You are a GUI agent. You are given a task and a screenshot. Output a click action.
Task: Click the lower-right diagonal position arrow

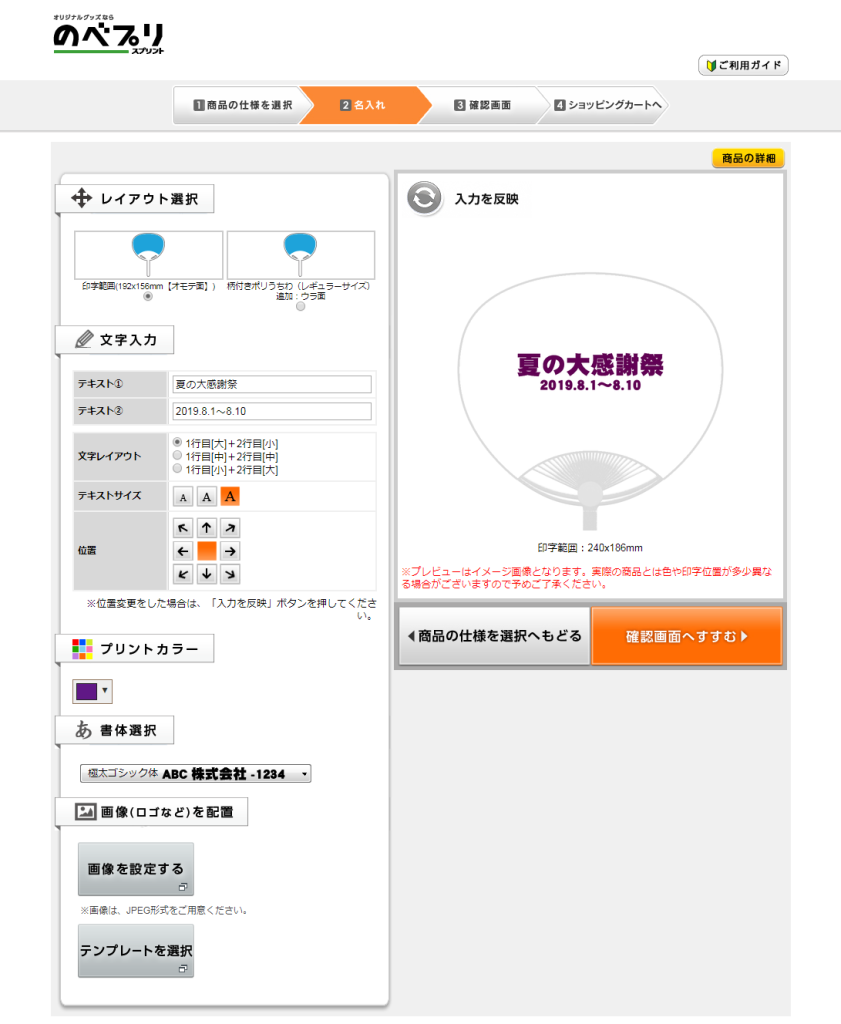tap(230, 574)
